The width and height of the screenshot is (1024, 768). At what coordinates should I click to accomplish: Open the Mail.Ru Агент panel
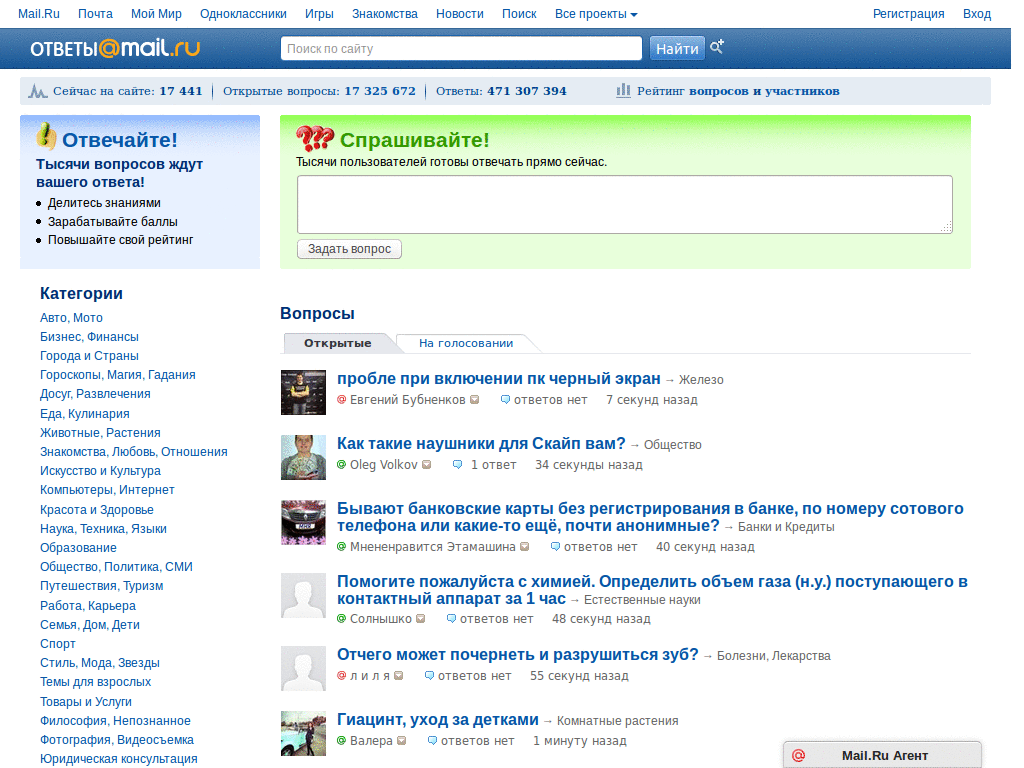pyautogui.click(x=882, y=755)
